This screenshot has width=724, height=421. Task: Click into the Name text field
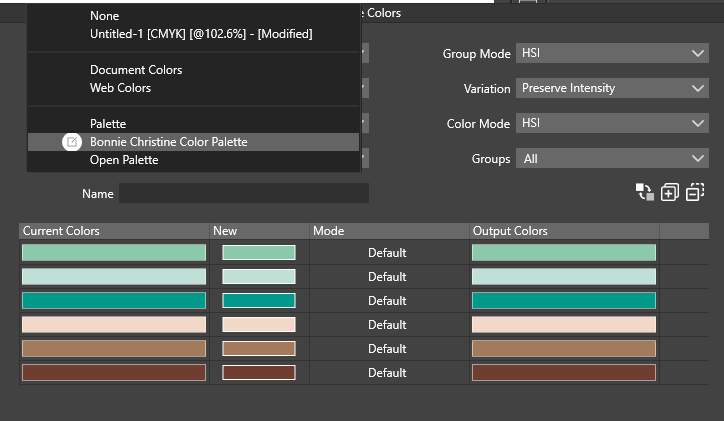click(244, 193)
